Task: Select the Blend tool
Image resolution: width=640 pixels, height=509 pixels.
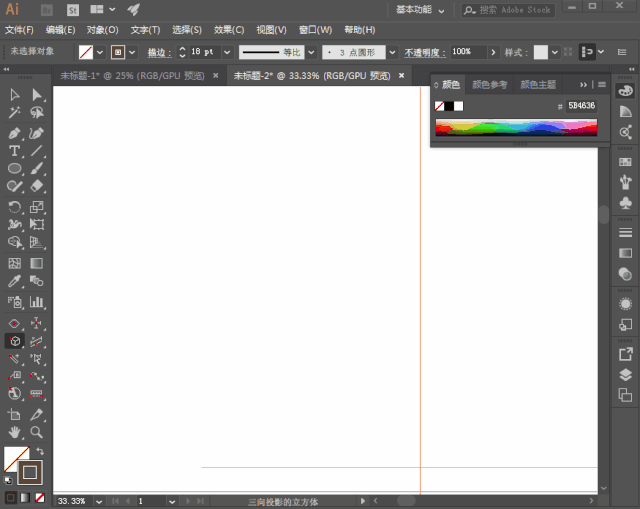Action: pos(37,281)
